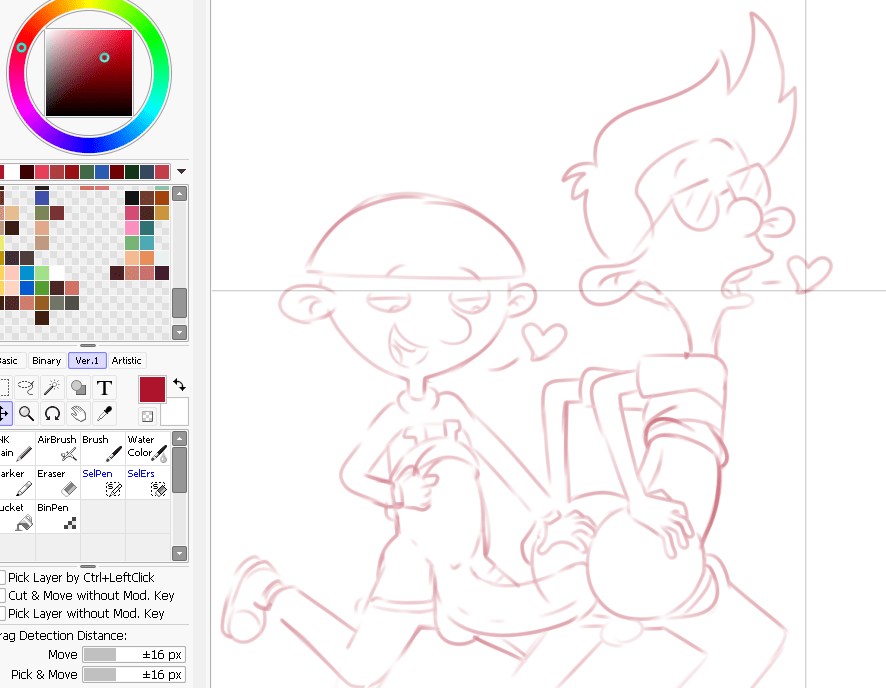Choose the Bucket fill tool
The image size is (886, 688).
pos(18,516)
